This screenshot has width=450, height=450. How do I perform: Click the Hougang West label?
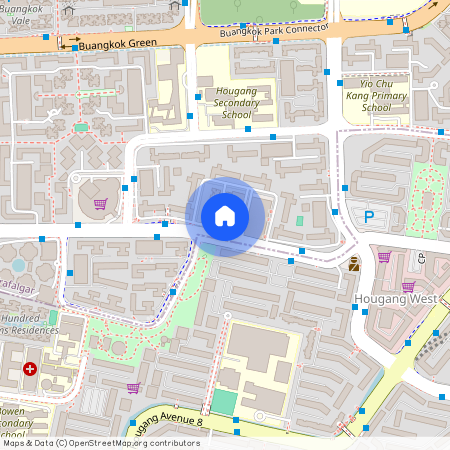coord(396,299)
